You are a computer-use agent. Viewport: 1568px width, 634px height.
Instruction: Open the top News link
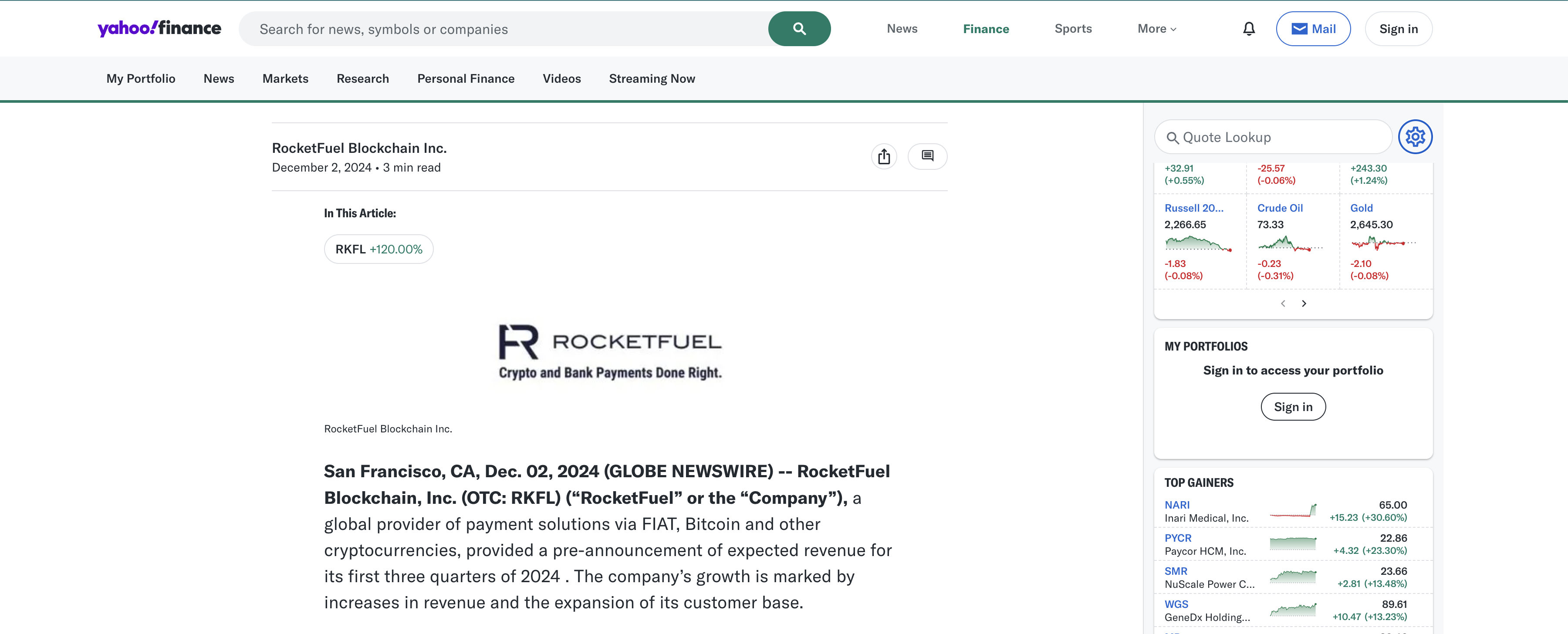pyautogui.click(x=902, y=29)
